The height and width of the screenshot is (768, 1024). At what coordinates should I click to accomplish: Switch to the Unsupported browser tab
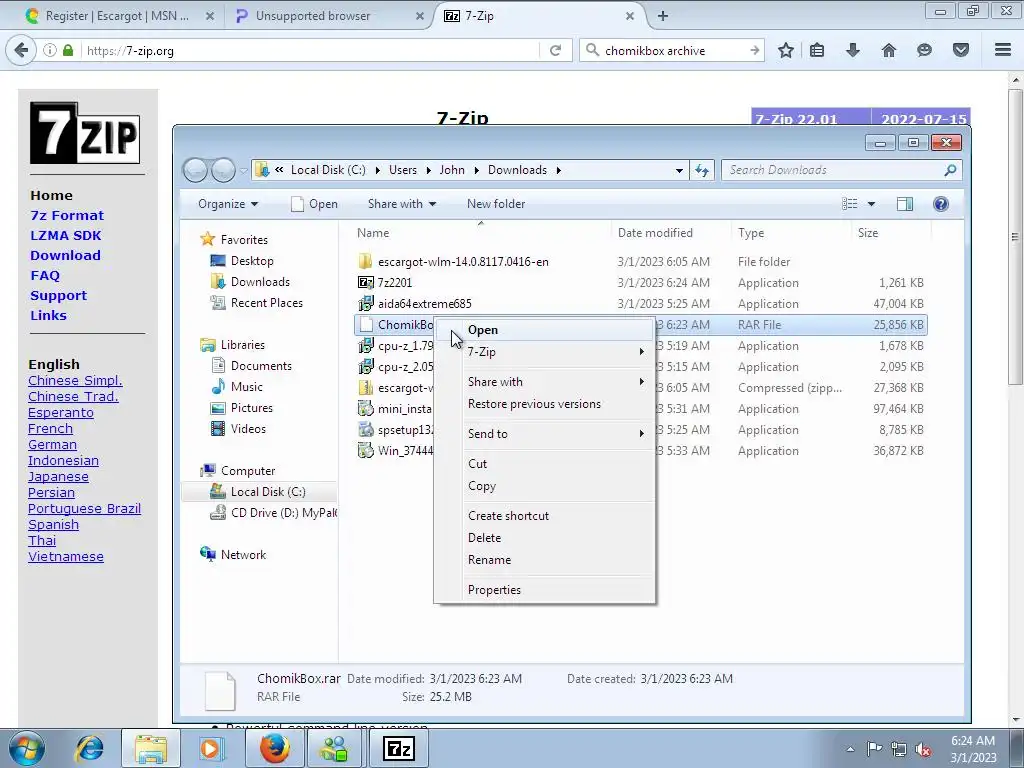click(x=329, y=16)
